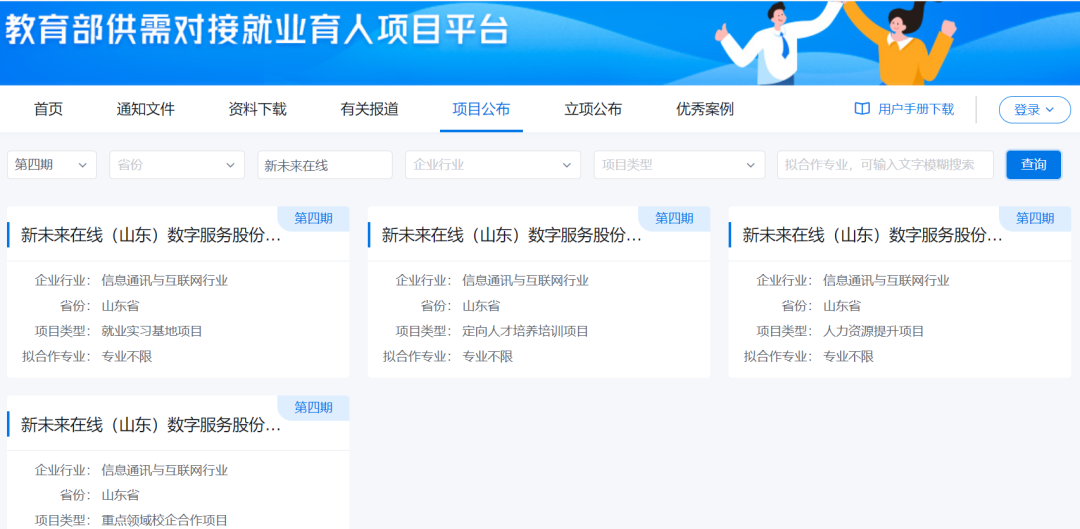Open the 优秀案例 tab

705,109
